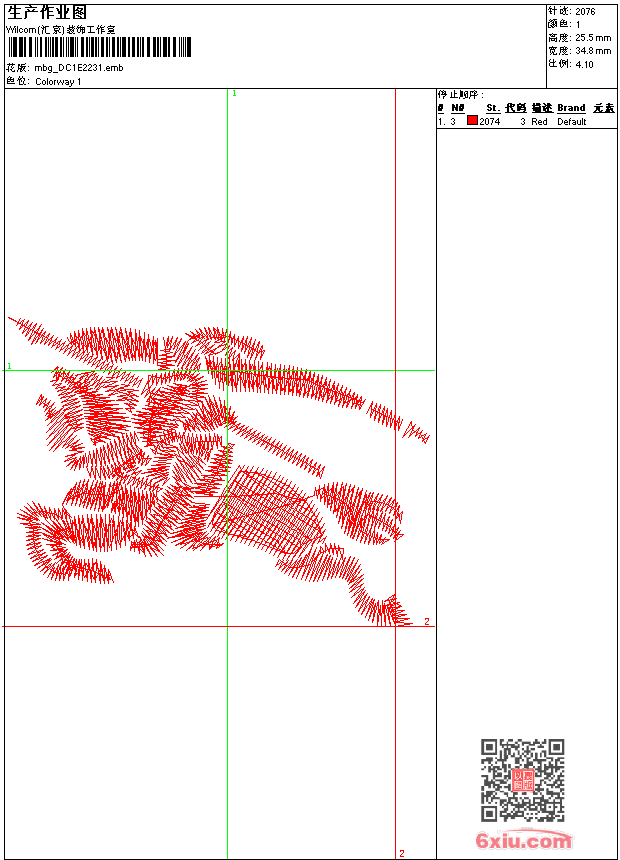The width and height of the screenshot is (620, 860).
Task: Click the 25.5 mm height value
Action: point(593,38)
